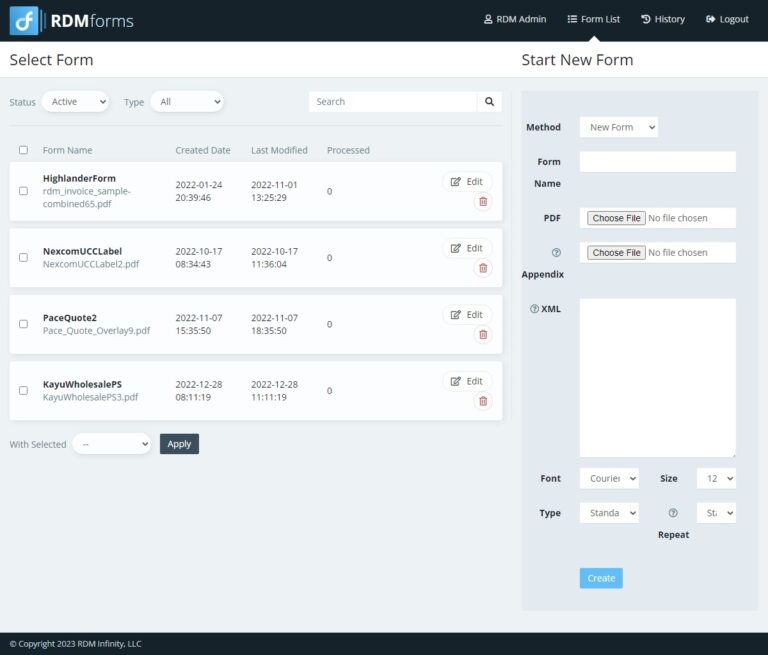Click the Last Modified column header

tap(279, 150)
